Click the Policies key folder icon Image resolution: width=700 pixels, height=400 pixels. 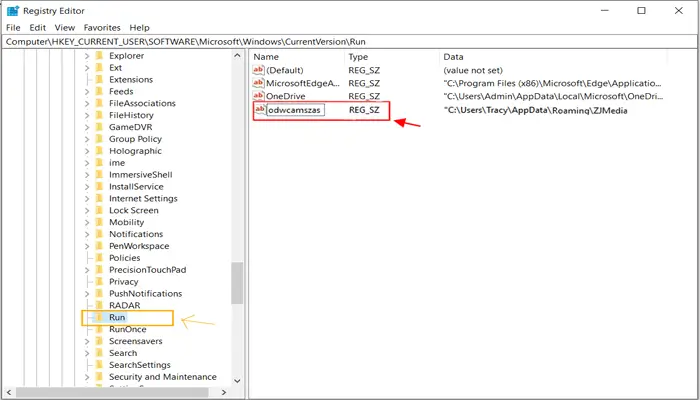(x=98, y=258)
